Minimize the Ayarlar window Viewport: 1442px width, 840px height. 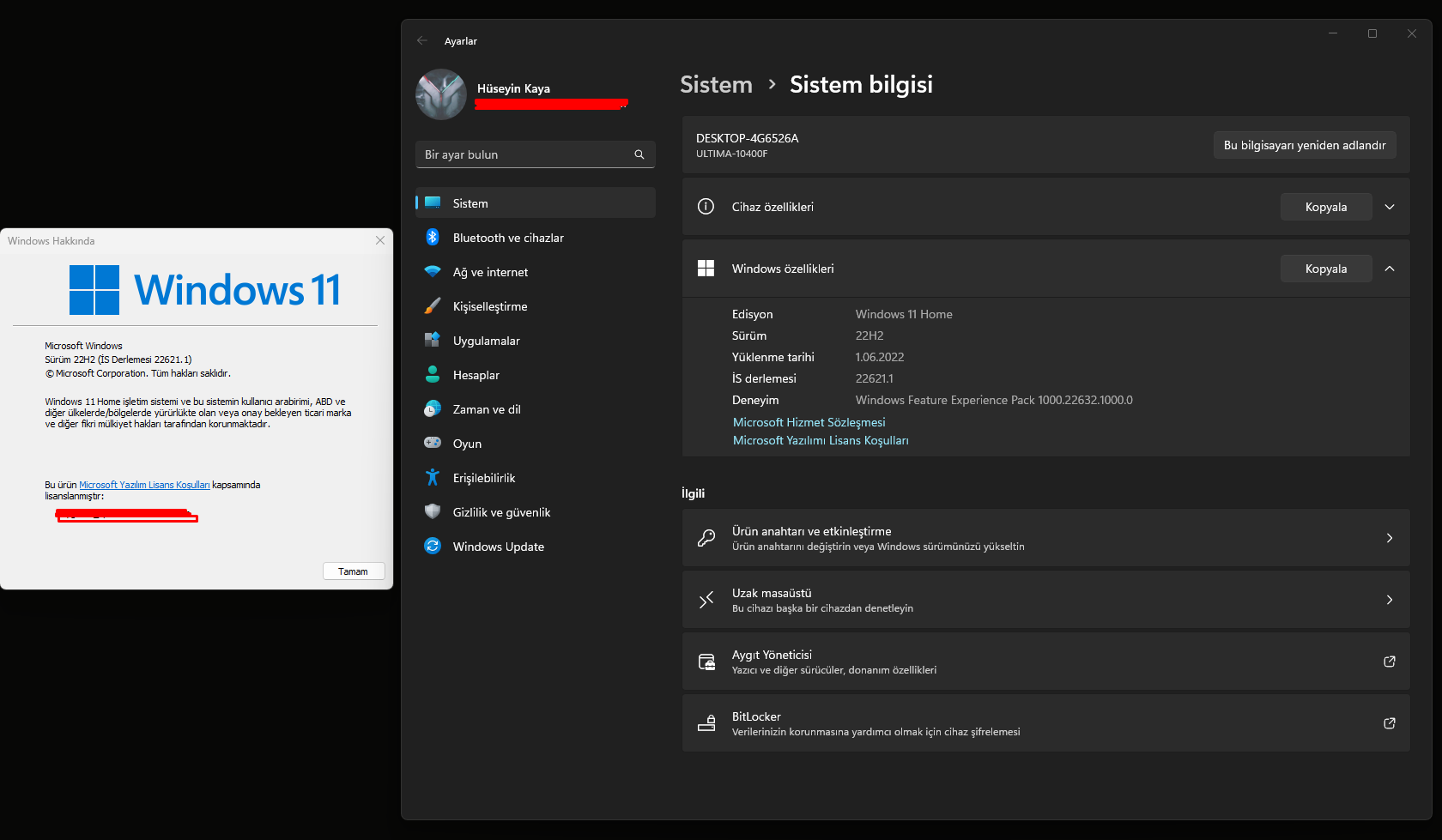1333,33
